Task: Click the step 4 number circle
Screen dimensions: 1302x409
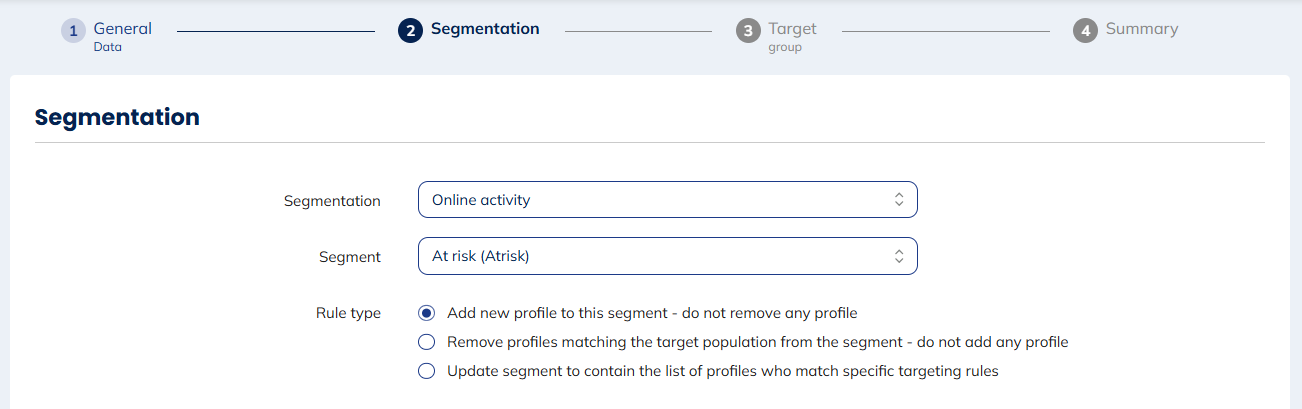Action: pyautogui.click(x=1084, y=31)
